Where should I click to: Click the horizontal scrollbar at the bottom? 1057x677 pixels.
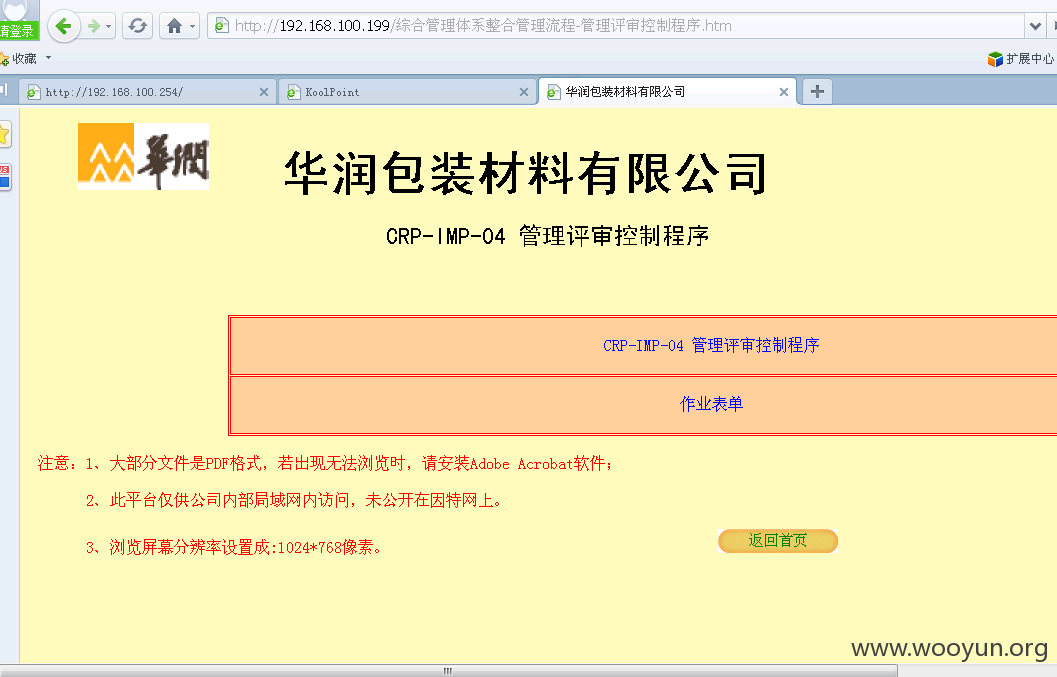(x=448, y=671)
